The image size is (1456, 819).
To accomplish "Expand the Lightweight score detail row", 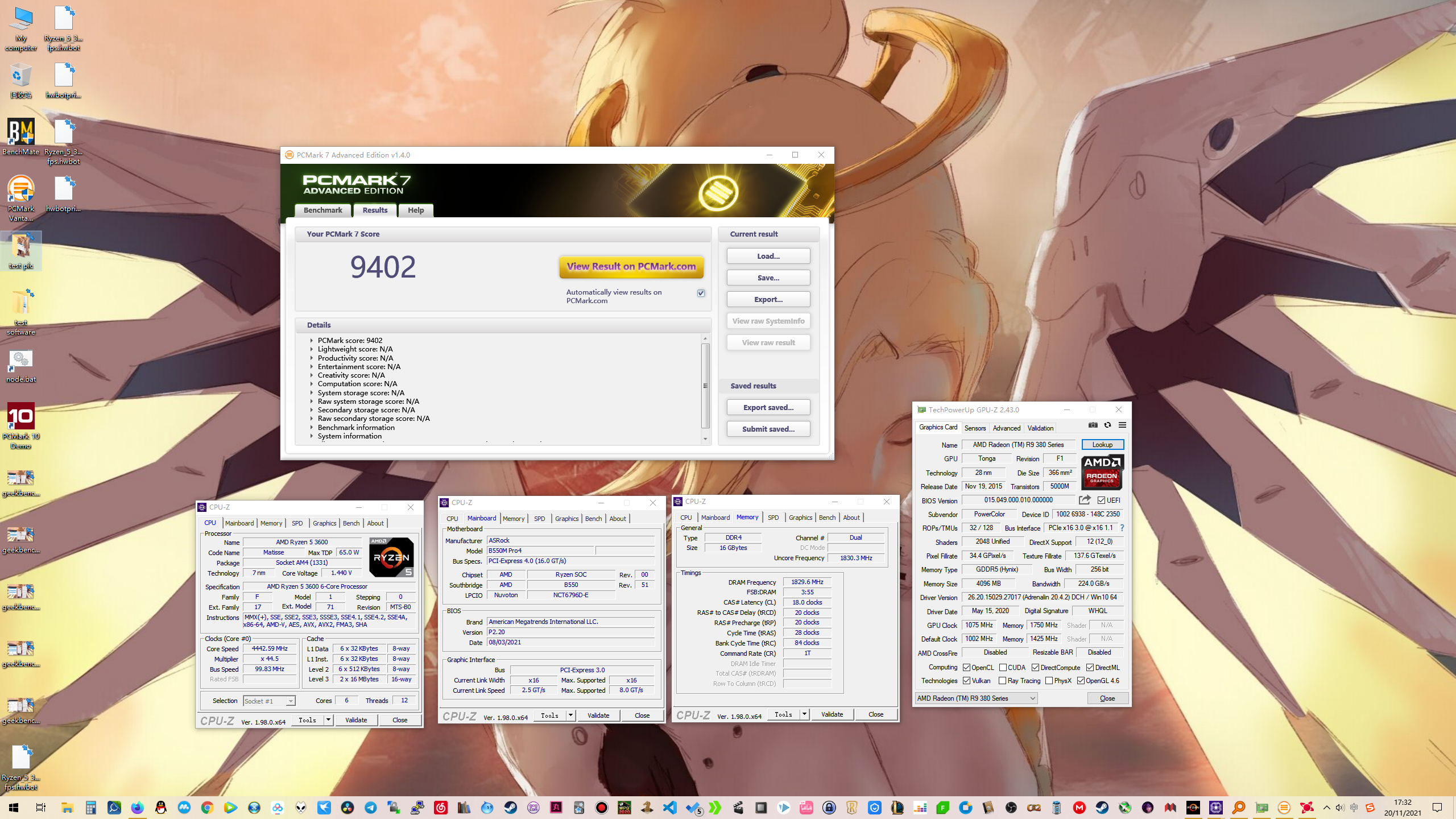I will pyautogui.click(x=311, y=349).
